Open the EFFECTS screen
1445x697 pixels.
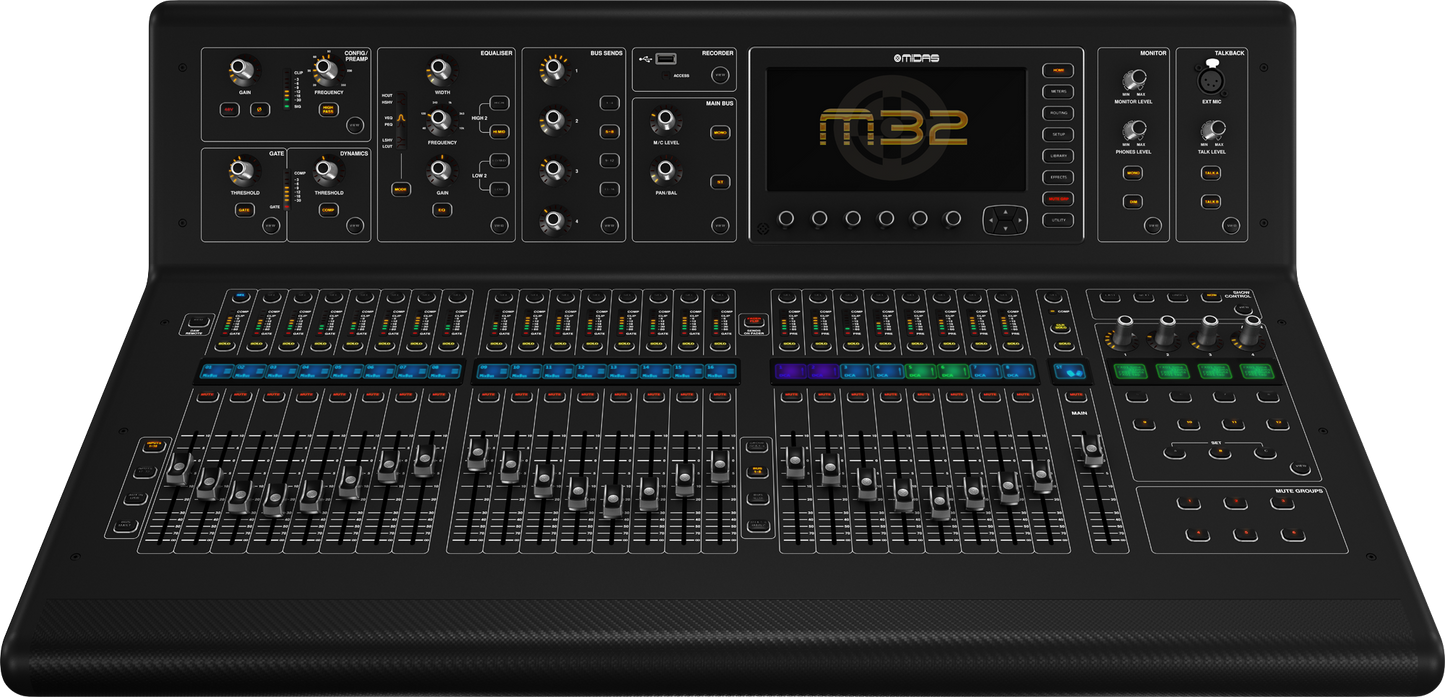pos(1059,177)
